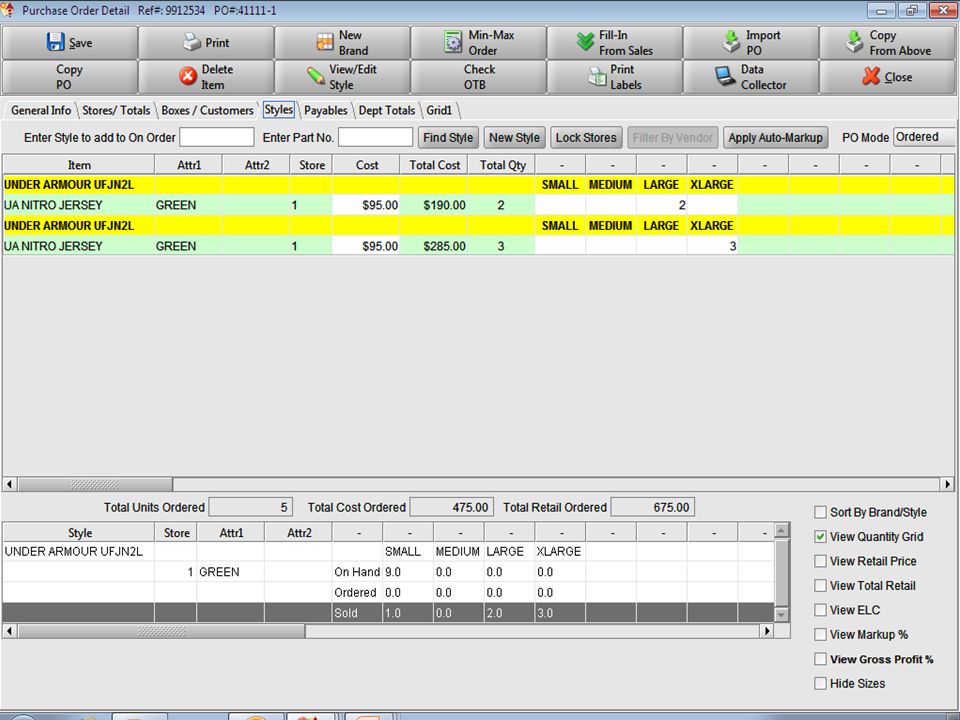
Task: Click the Total Units Ordered field
Action: pos(250,507)
